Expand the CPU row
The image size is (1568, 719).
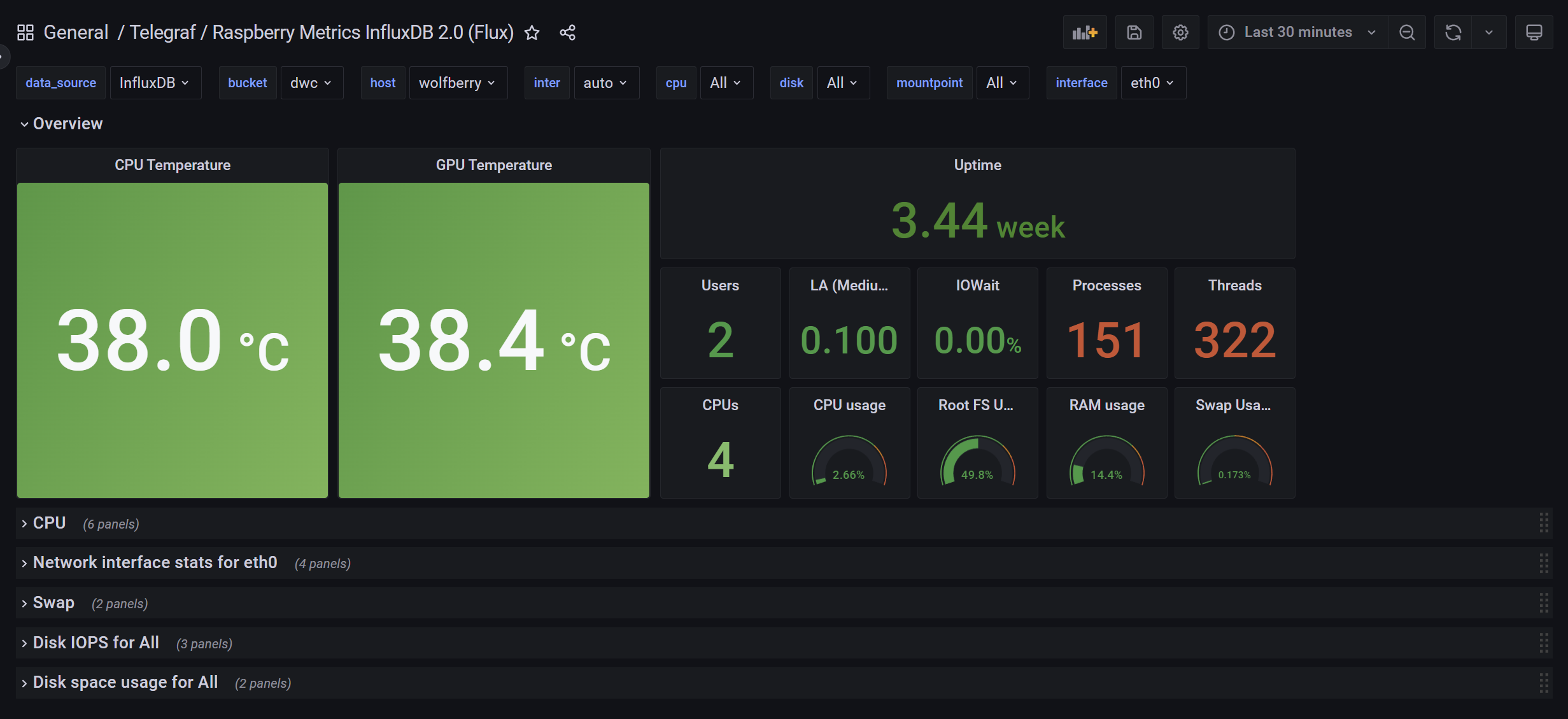pyautogui.click(x=49, y=523)
